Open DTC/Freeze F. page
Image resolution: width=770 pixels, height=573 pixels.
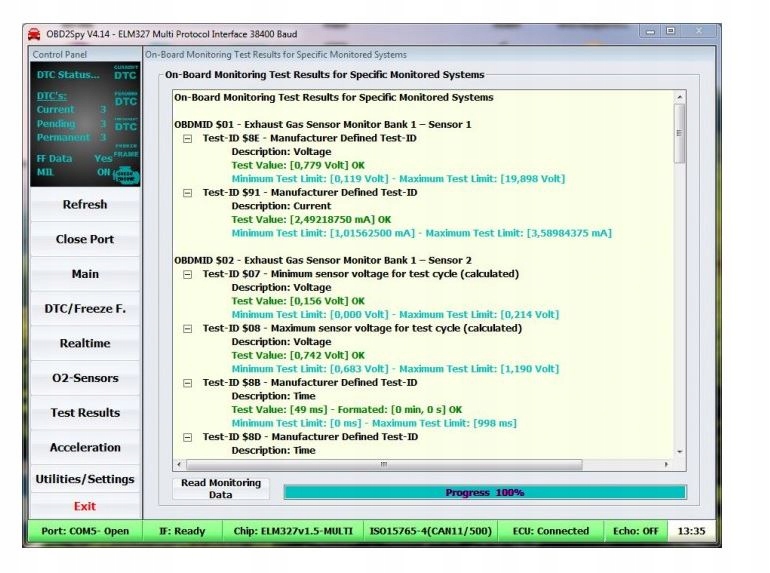tap(85, 309)
